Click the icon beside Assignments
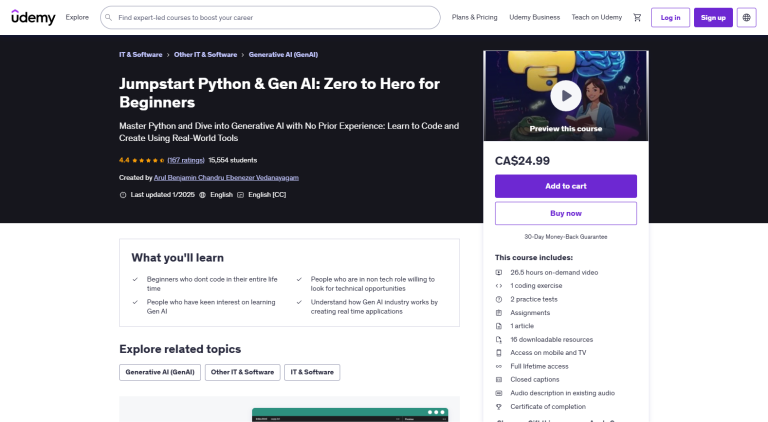The image size is (768, 422). click(499, 313)
